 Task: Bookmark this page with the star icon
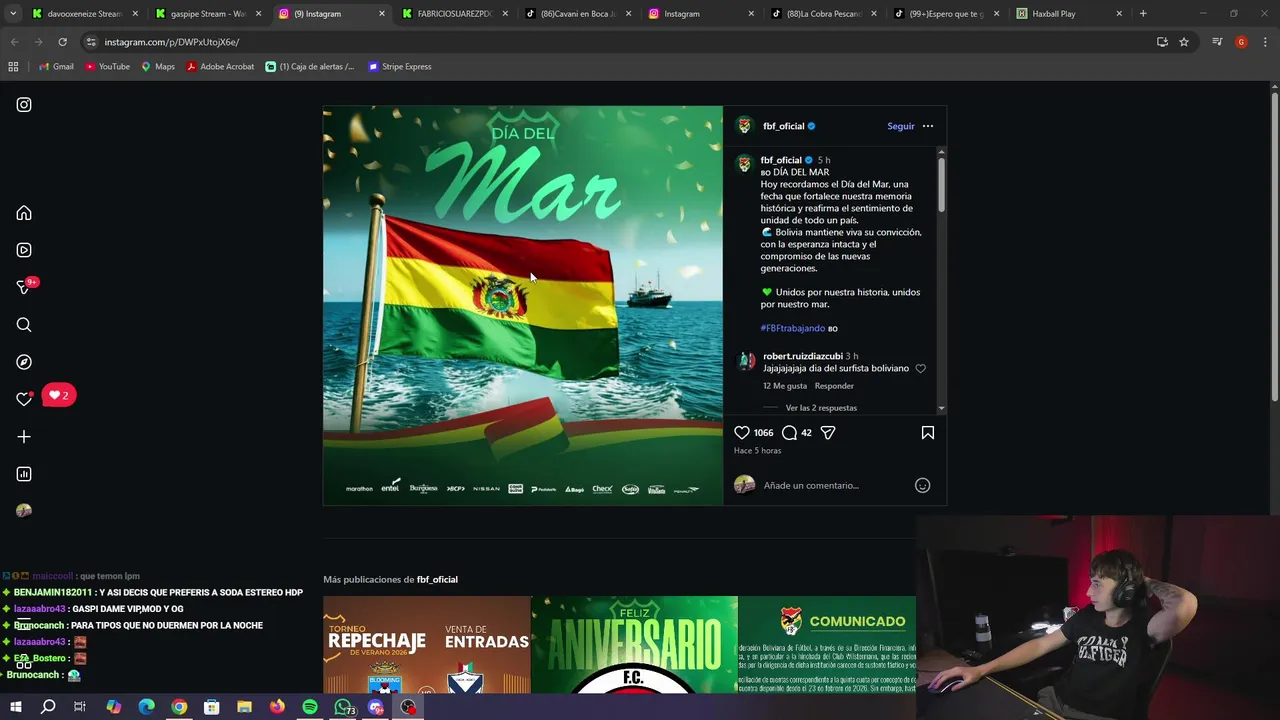(1184, 42)
